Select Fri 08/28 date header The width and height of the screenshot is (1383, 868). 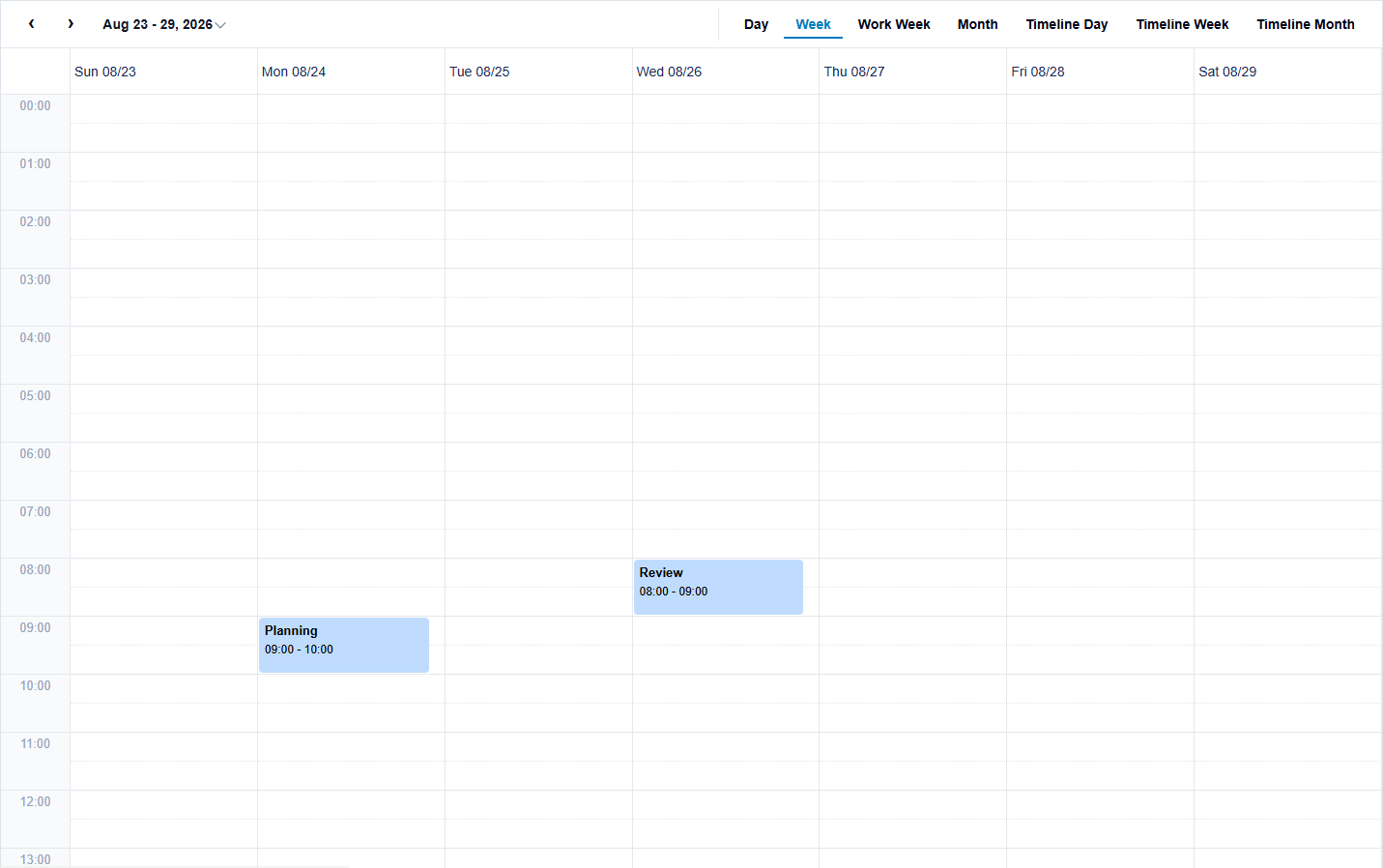click(x=1038, y=72)
